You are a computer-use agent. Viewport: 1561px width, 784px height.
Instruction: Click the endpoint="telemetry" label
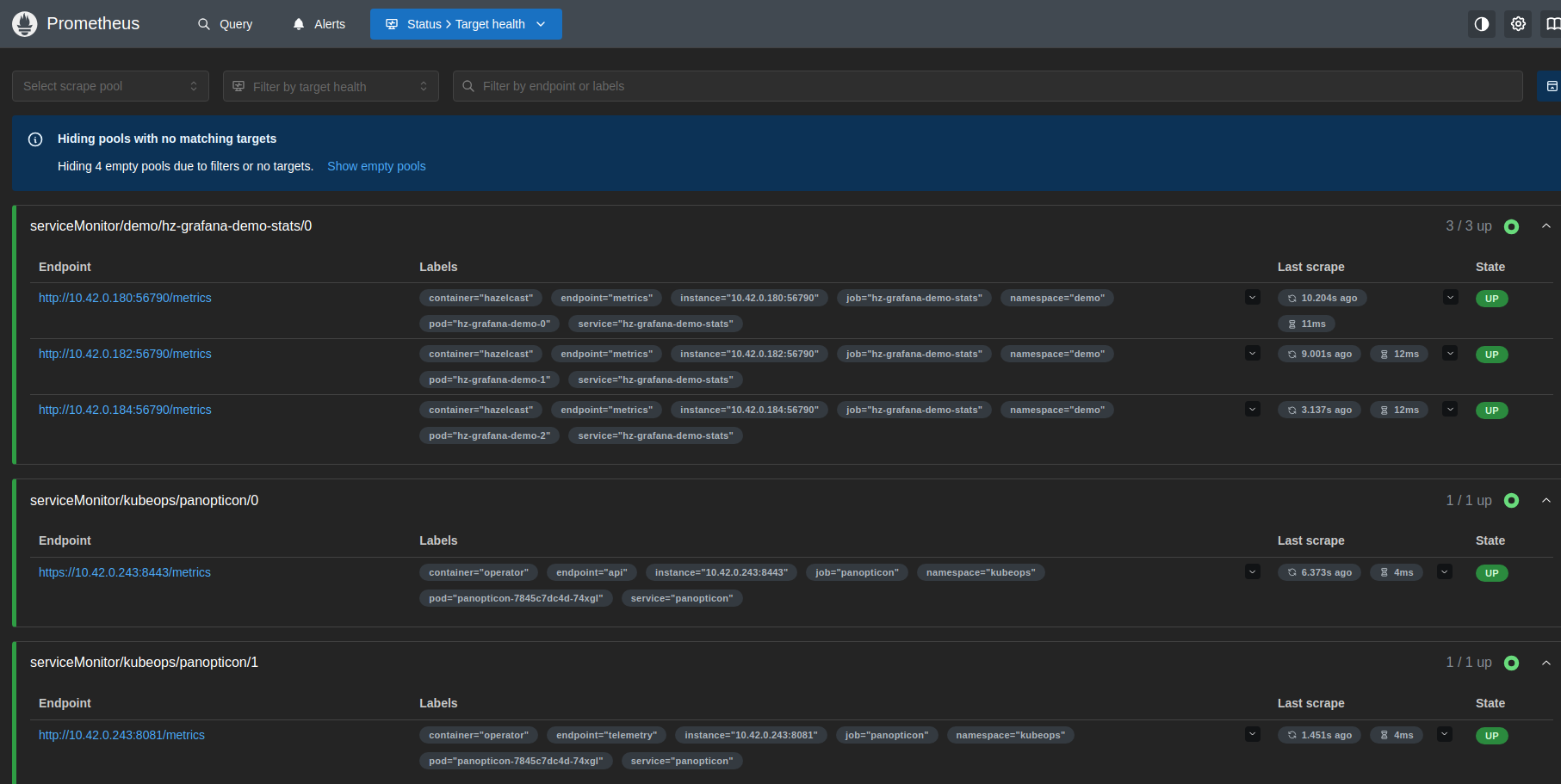pyautogui.click(x=607, y=735)
